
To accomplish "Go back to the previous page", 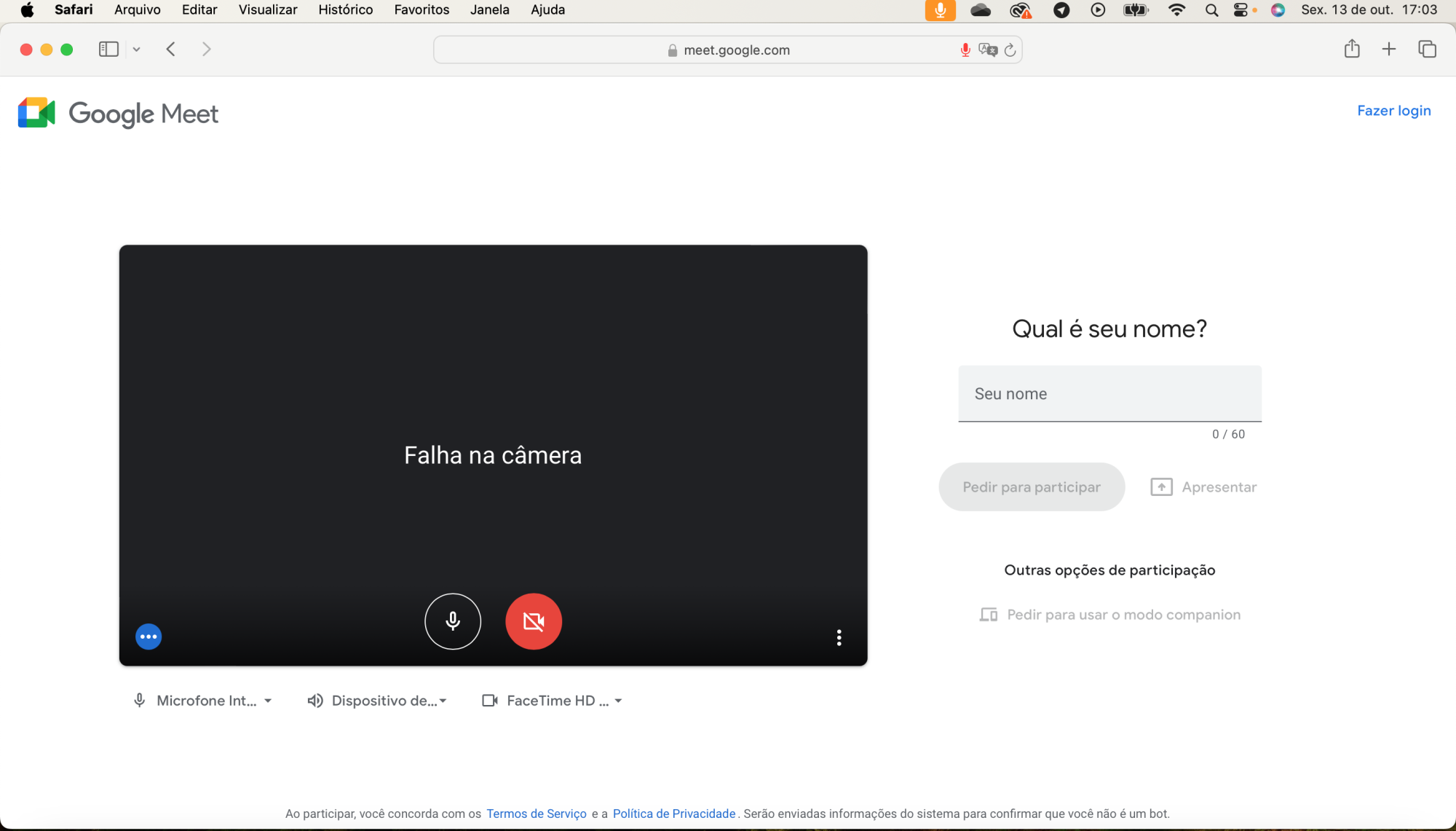I will (171, 50).
